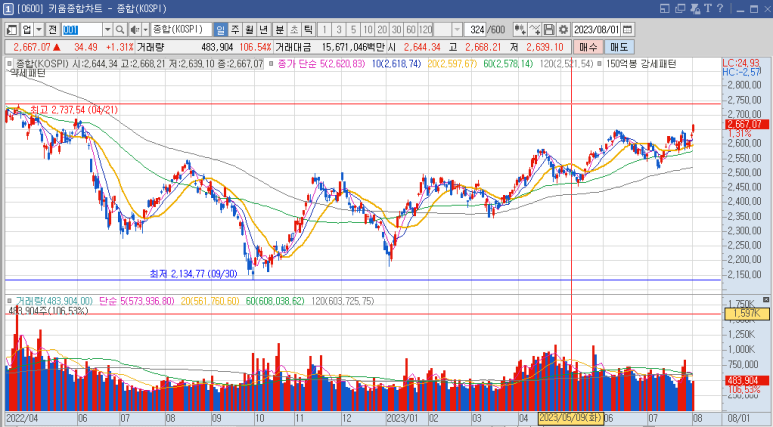Viewport: 773px width, 427px height.
Task: Click the 120(2,521,54) moving average label
Action: coord(566,64)
